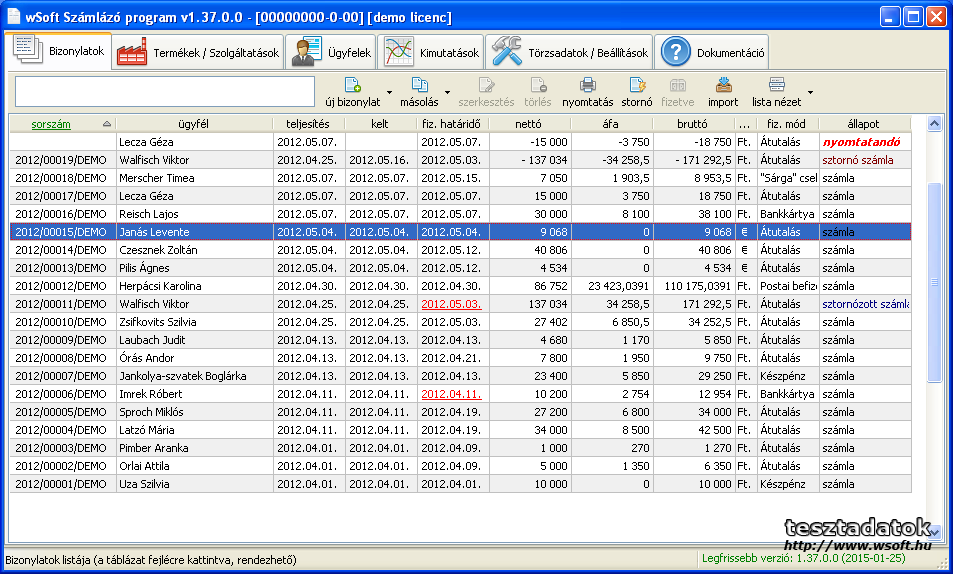Image resolution: width=953 pixels, height=574 pixels.
Task: Click the overdue date 2012.05.03. link
Action: [452, 304]
